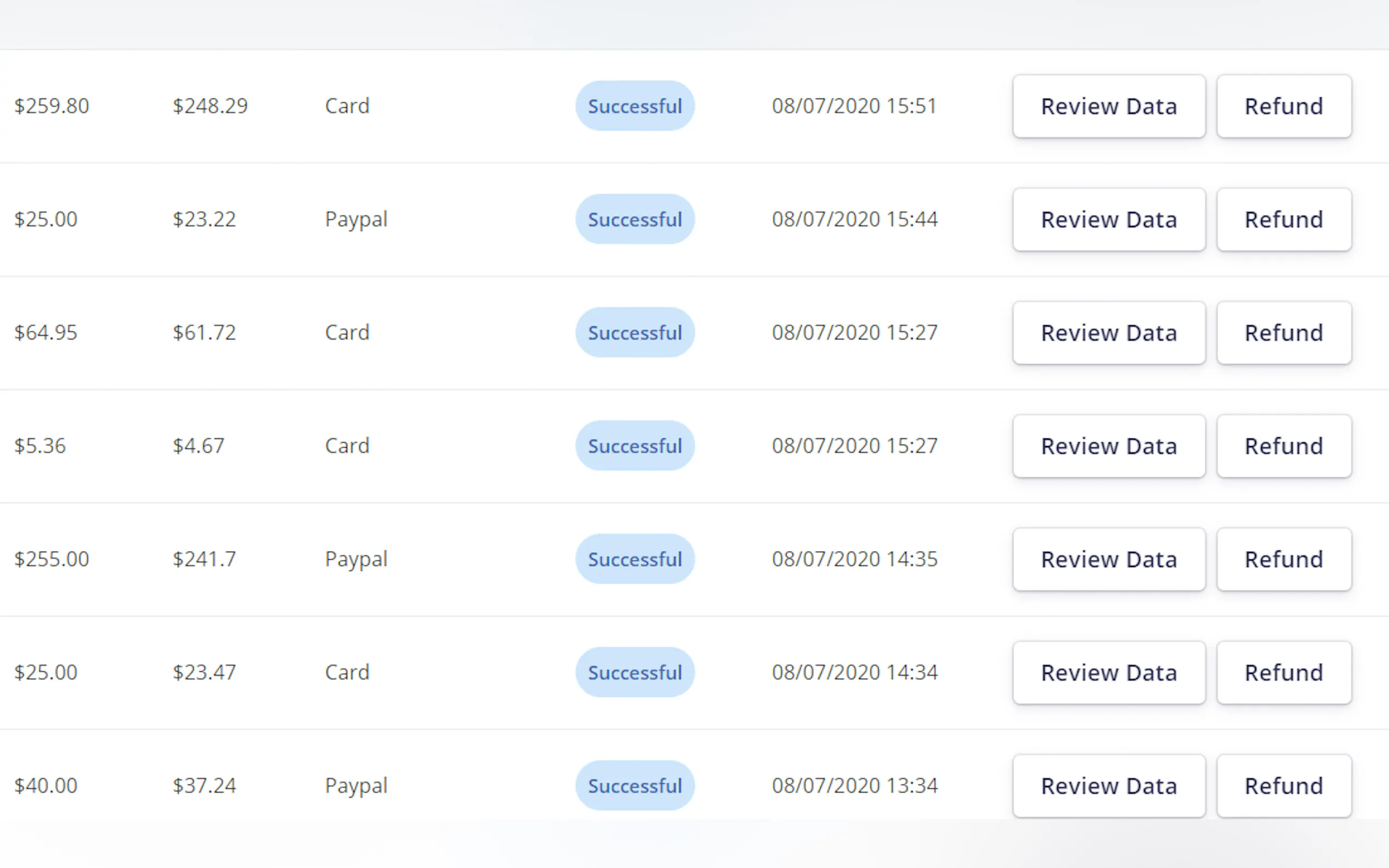Click the $241.7 net amount cell
Image resolution: width=1389 pixels, height=868 pixels.
(205, 559)
